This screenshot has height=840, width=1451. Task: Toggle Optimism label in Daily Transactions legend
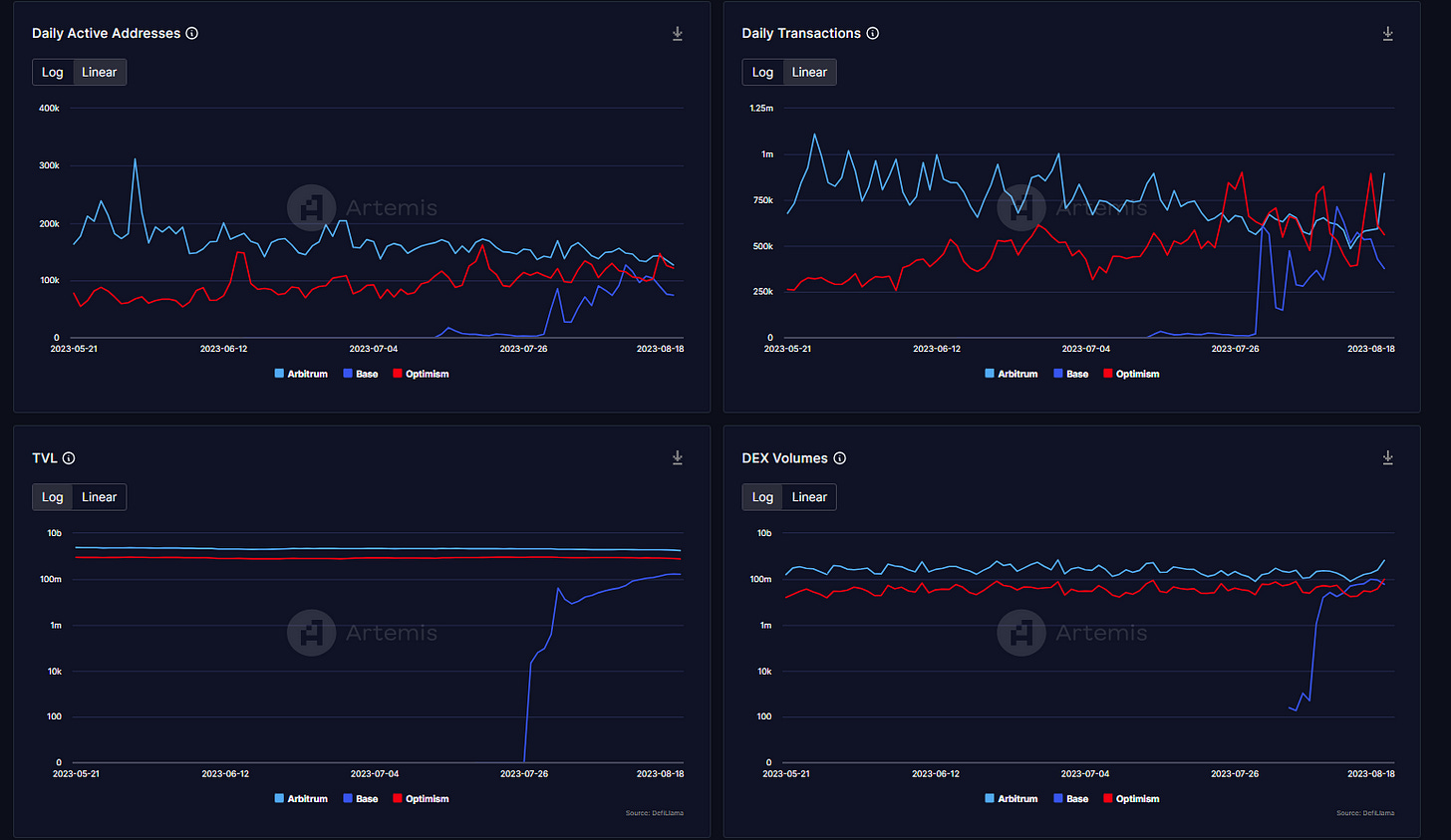[x=1138, y=374]
